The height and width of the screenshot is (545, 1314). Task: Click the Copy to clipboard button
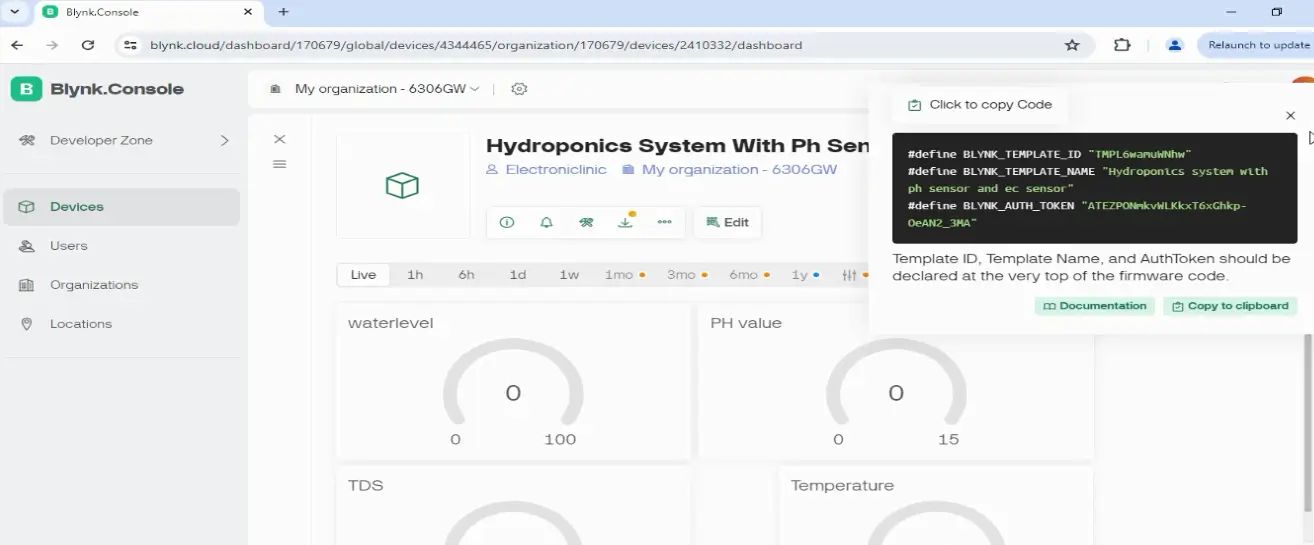[x=1230, y=306]
